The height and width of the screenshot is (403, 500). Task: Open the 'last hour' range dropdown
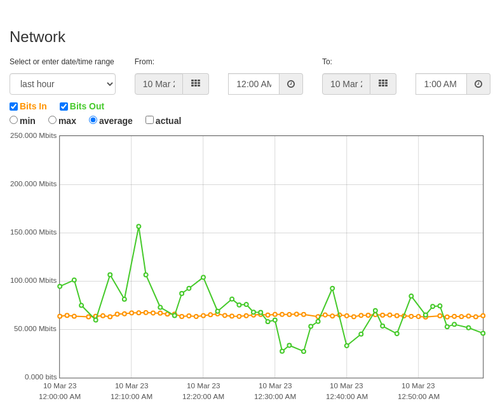pos(63,84)
